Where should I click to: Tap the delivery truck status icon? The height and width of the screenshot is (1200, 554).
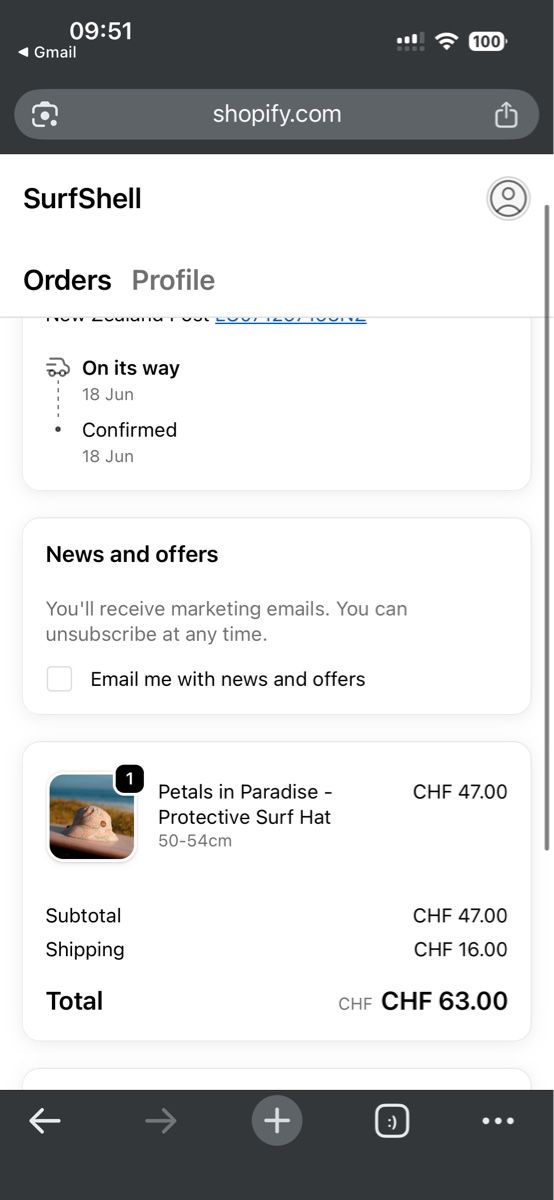pos(58,368)
